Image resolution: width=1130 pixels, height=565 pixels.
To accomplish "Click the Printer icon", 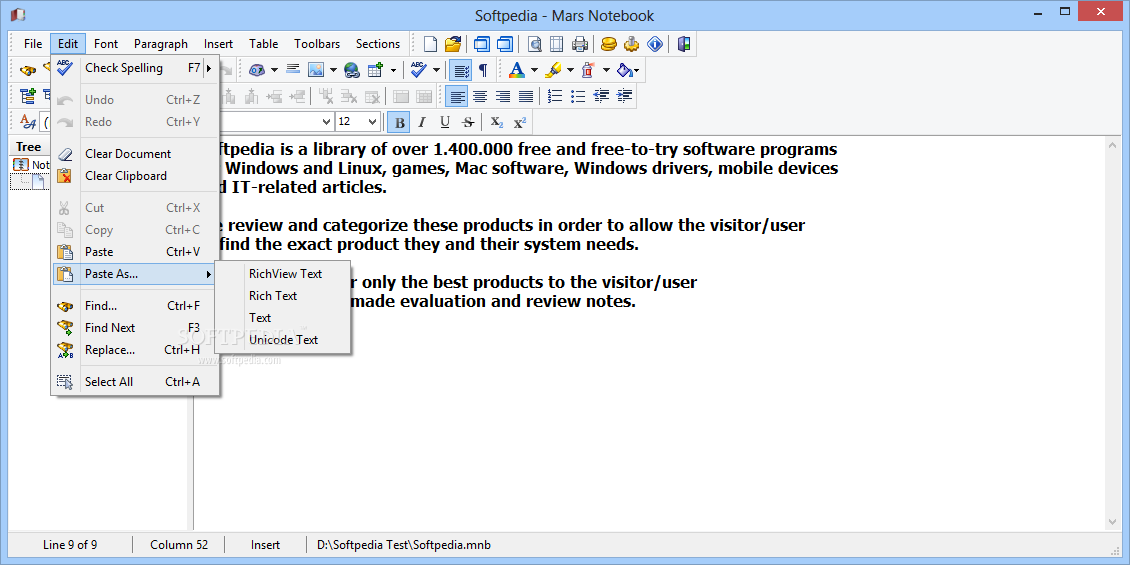I will coord(579,44).
